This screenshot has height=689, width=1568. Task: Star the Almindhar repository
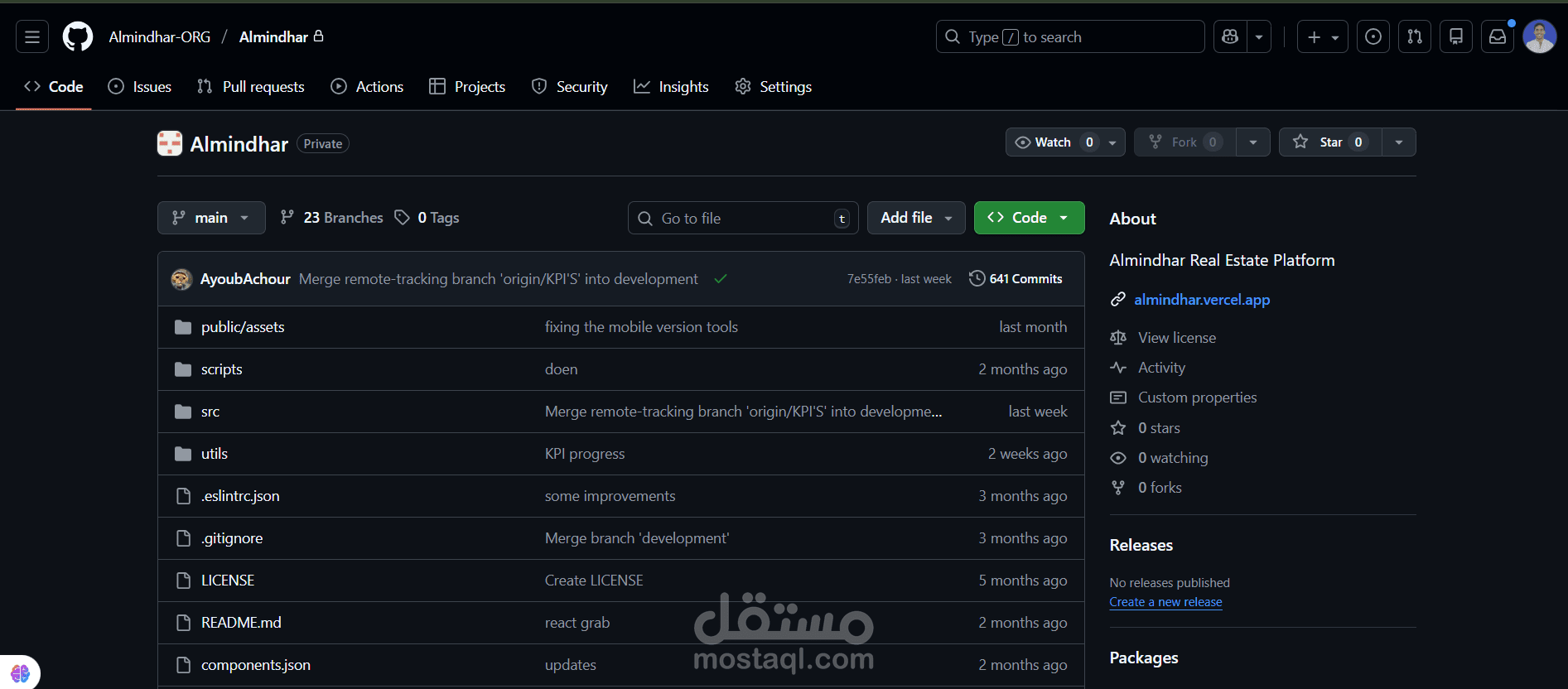[1330, 142]
